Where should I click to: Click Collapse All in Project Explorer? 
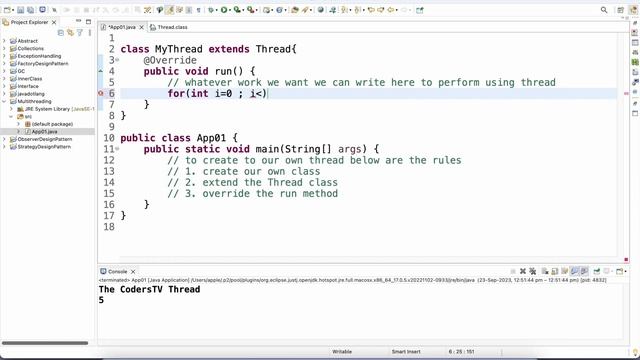click(60, 33)
